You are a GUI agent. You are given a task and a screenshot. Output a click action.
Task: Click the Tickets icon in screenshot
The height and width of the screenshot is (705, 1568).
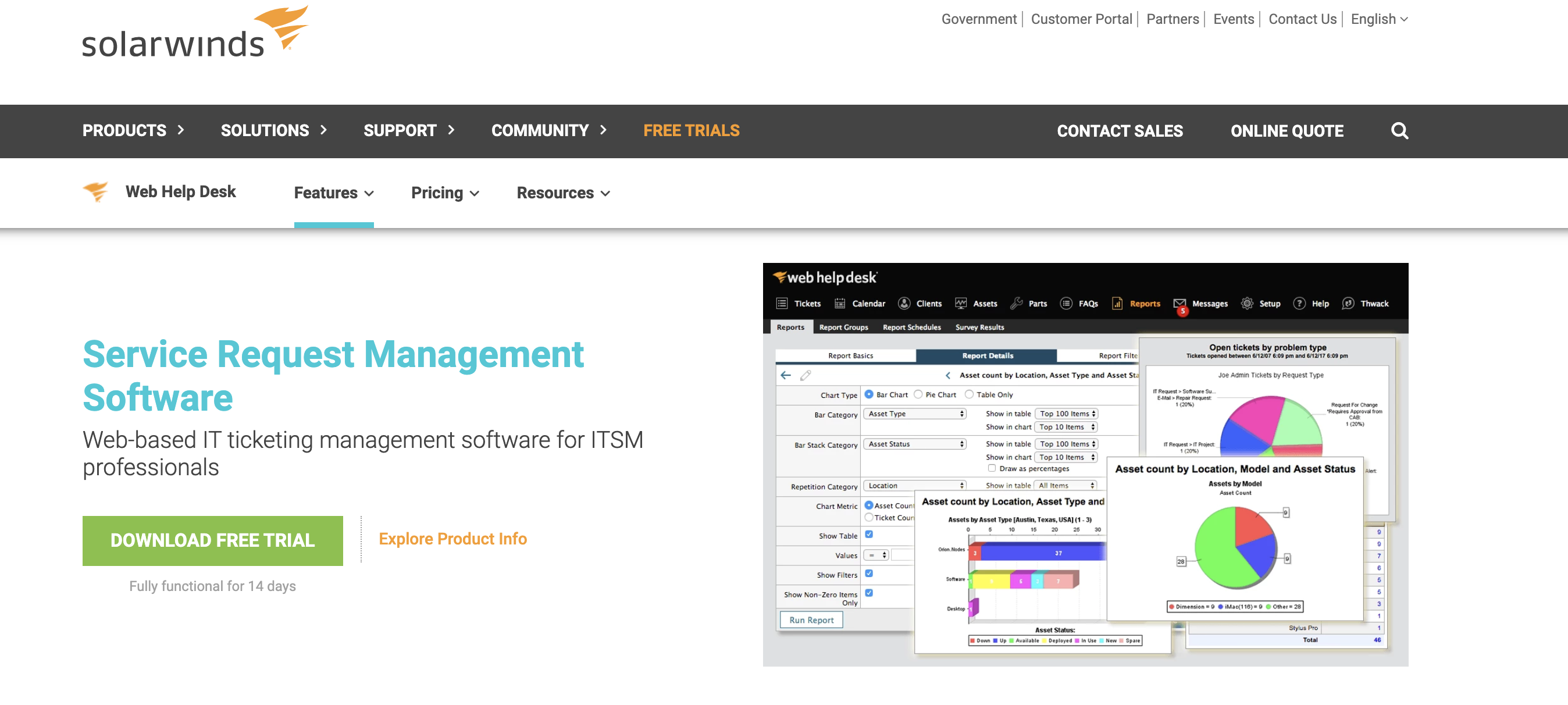[x=782, y=303]
